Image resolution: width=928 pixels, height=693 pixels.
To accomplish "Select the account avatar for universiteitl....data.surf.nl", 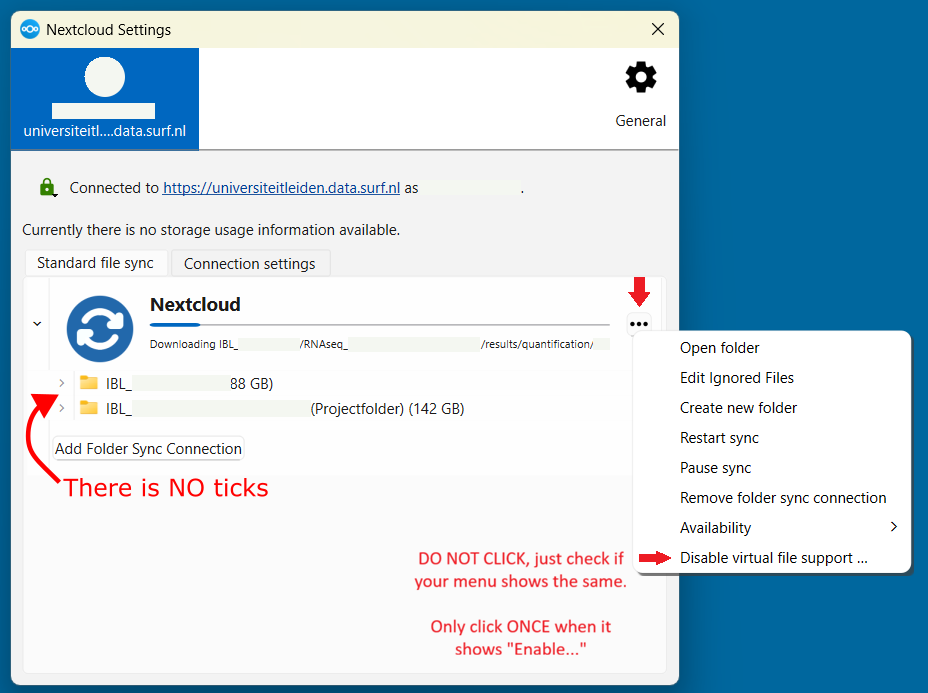I will 105,77.
